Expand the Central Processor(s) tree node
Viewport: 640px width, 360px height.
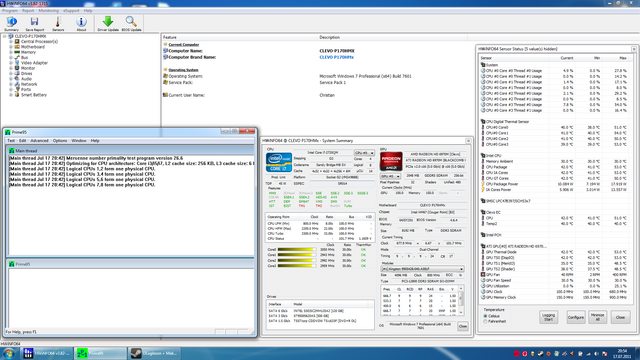[11, 42]
